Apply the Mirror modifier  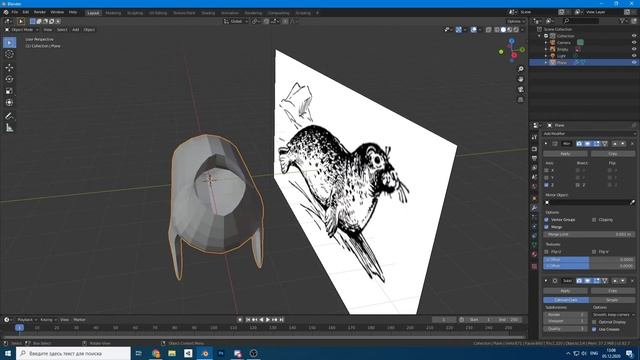tap(565, 154)
